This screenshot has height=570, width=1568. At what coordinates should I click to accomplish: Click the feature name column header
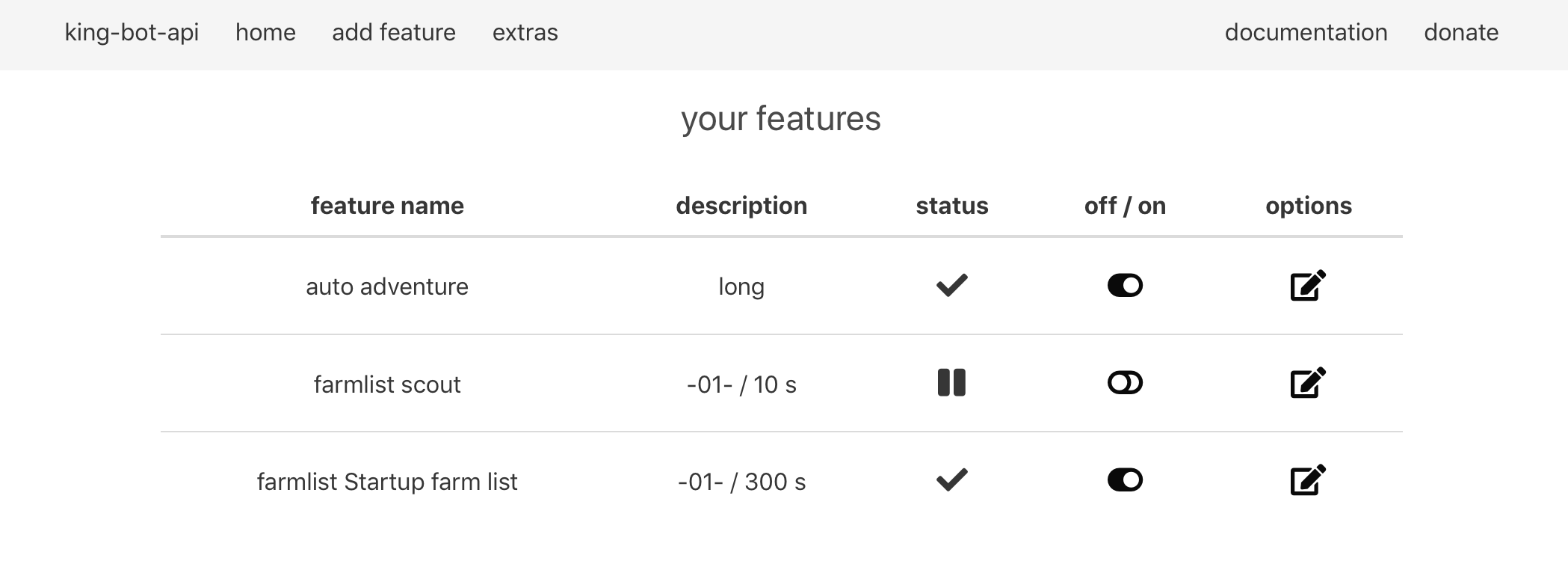(x=387, y=206)
